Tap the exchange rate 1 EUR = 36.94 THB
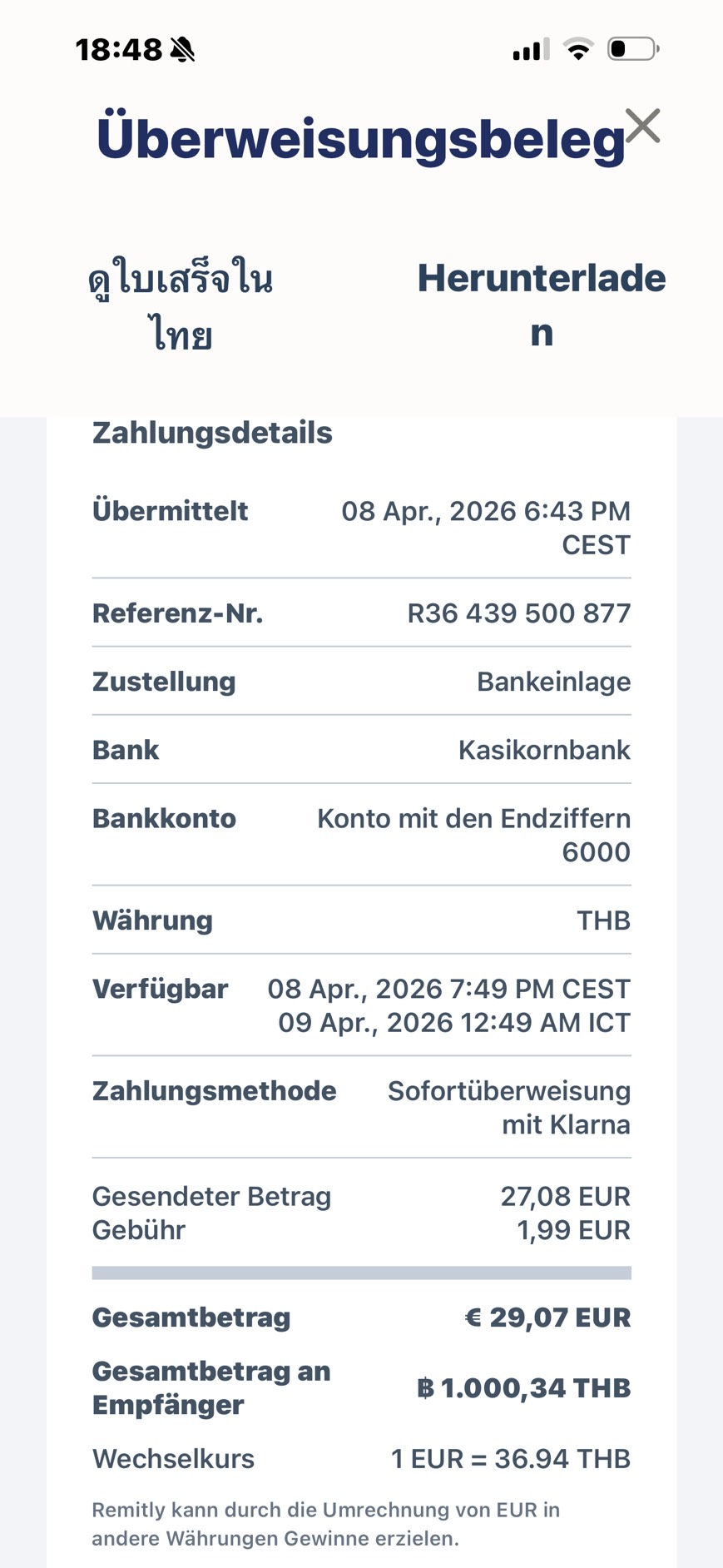The height and width of the screenshot is (1568, 723). [x=510, y=1459]
